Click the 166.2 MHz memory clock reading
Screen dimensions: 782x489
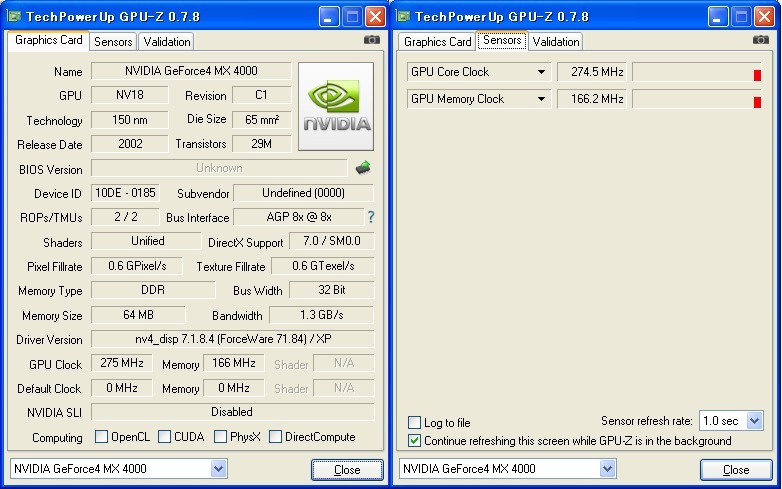tap(591, 99)
